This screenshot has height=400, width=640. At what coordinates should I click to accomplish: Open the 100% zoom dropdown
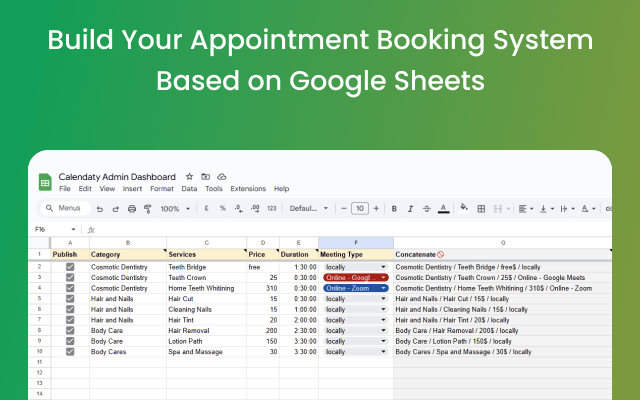175,209
